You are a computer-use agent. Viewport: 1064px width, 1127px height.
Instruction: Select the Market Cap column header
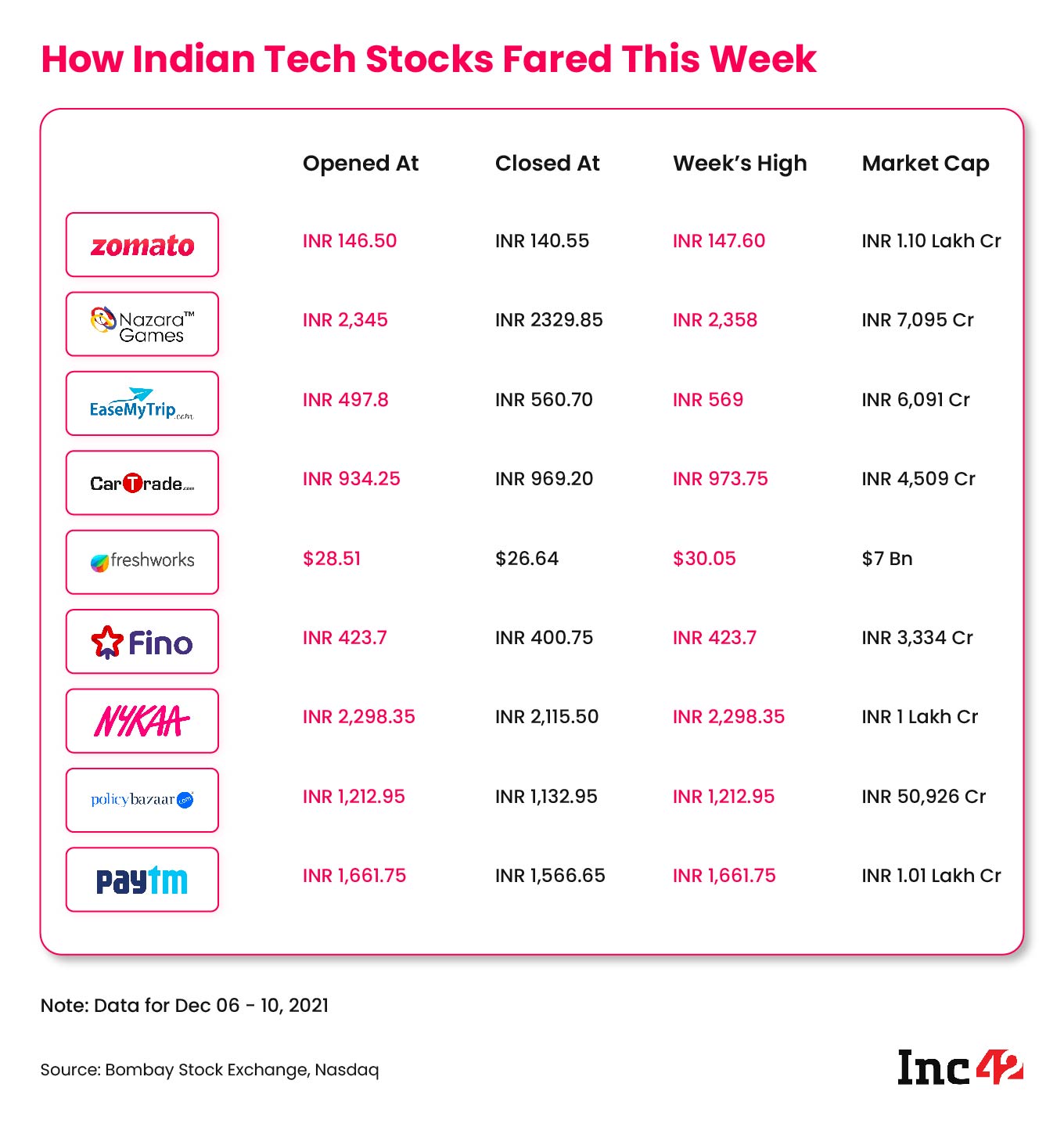click(x=926, y=164)
